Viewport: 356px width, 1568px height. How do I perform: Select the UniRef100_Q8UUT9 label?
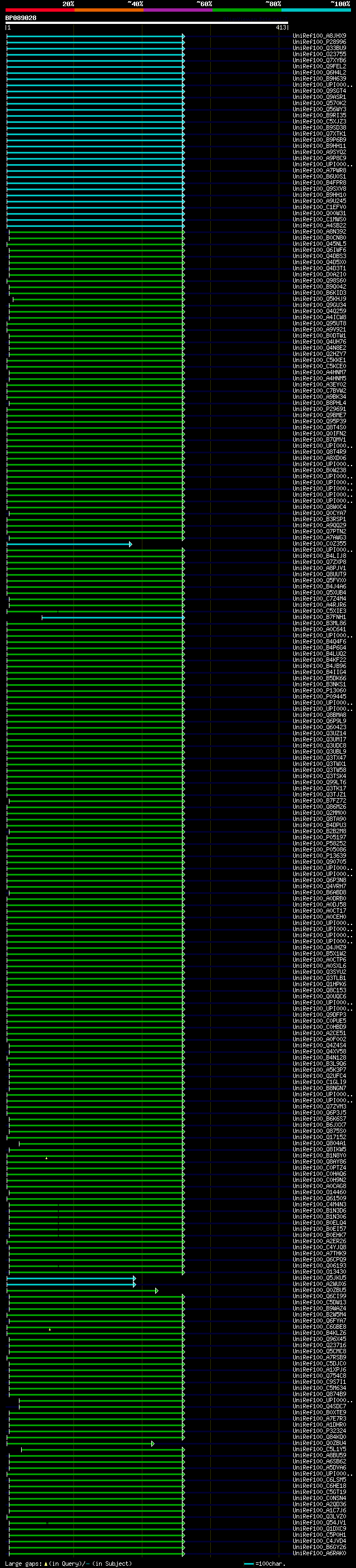point(319,574)
